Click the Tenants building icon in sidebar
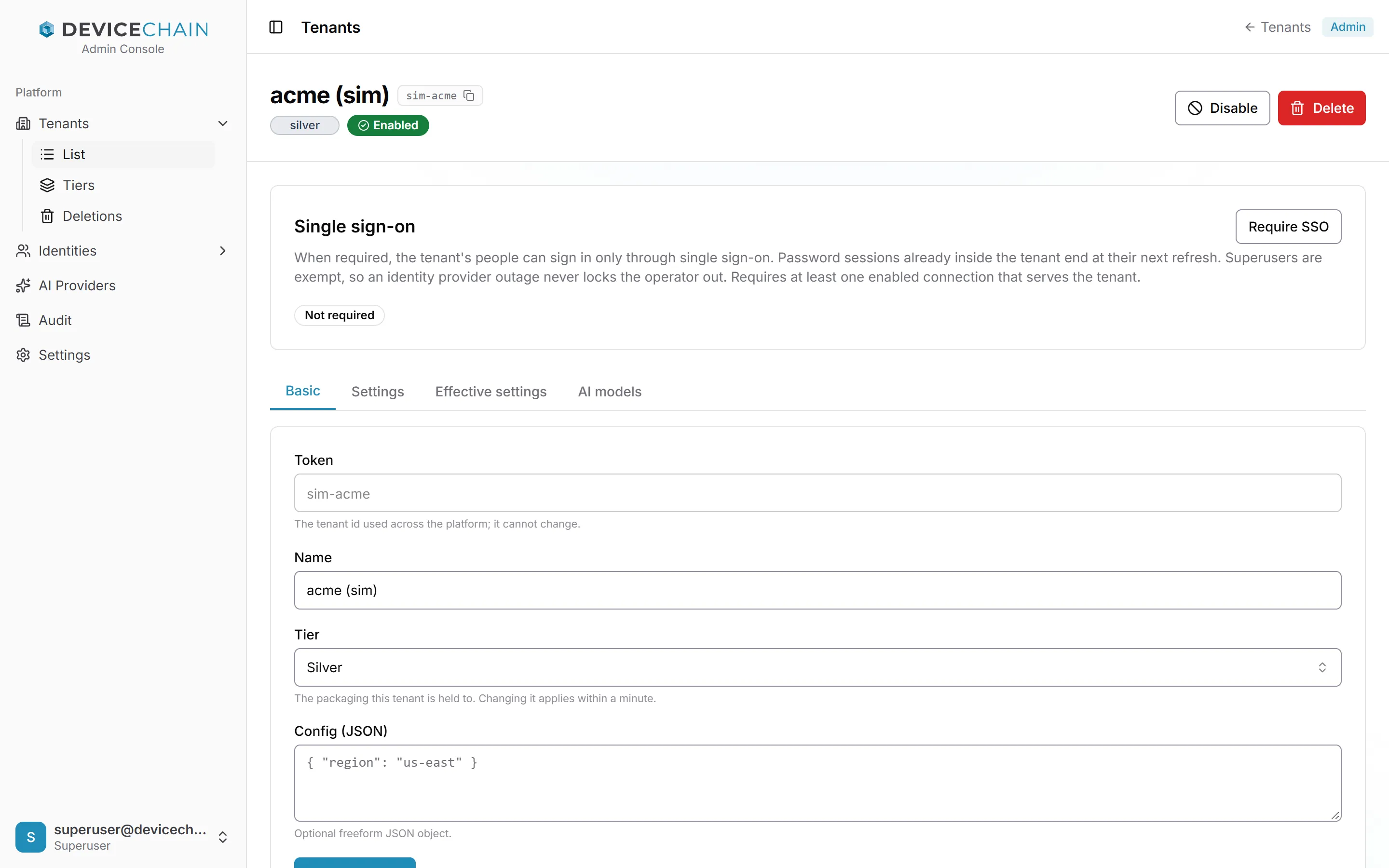This screenshot has height=868, width=1389. pos(23,123)
